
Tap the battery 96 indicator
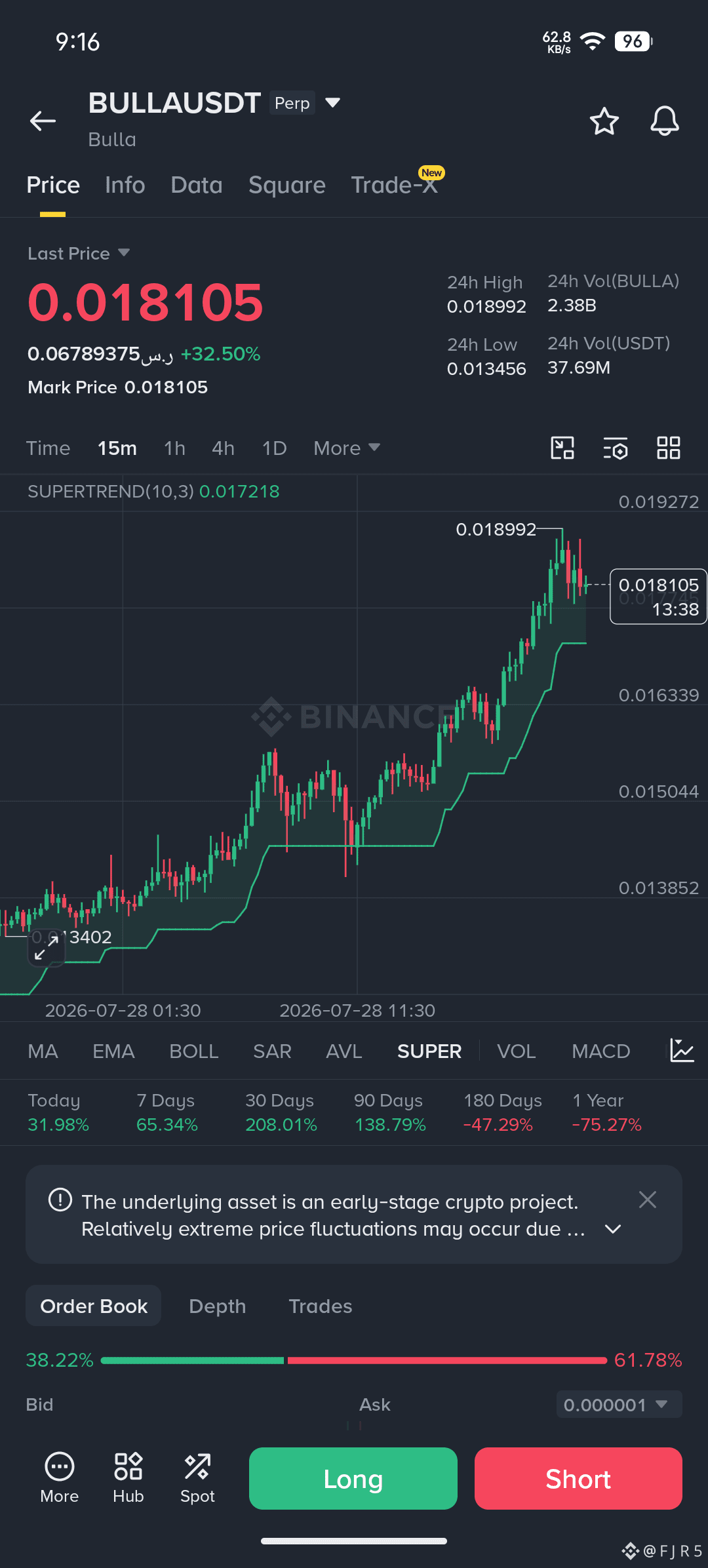tap(633, 42)
